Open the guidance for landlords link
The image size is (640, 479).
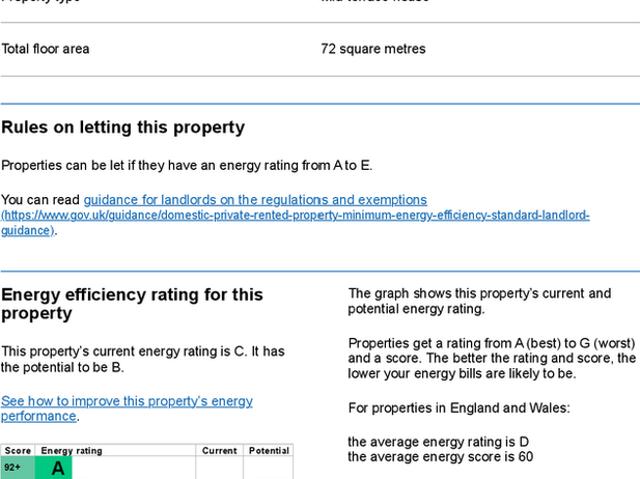tap(255, 200)
